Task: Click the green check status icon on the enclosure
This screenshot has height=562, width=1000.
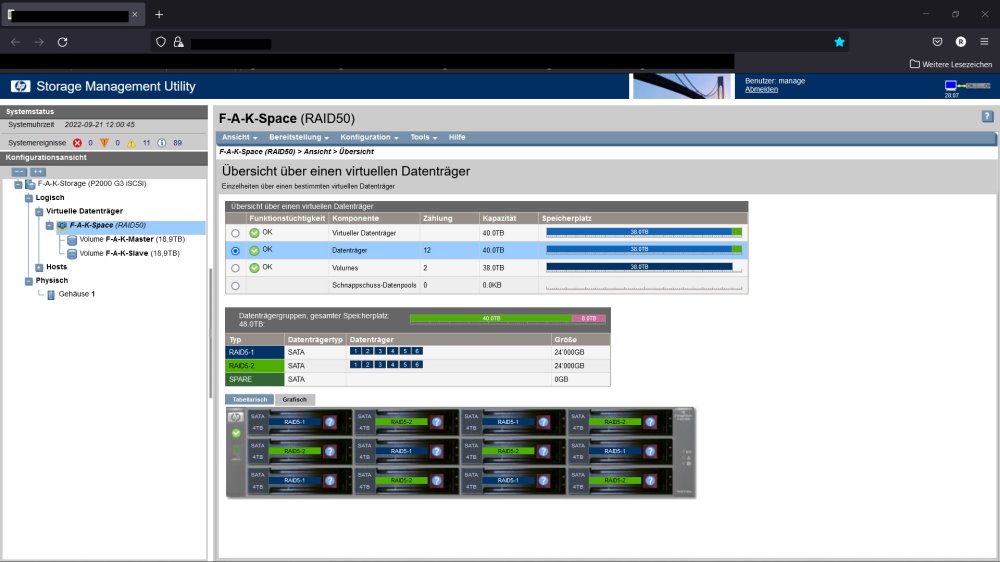Action: click(x=236, y=433)
